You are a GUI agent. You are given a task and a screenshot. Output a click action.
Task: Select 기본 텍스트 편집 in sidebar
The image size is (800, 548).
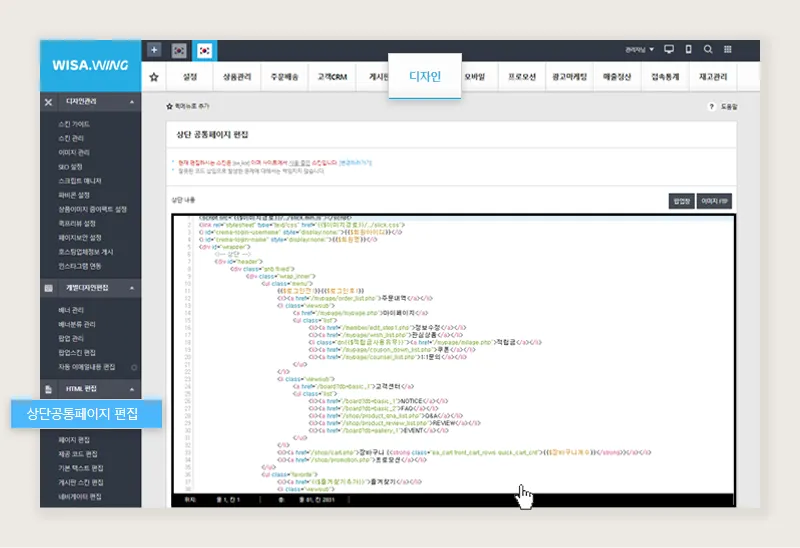point(81,468)
